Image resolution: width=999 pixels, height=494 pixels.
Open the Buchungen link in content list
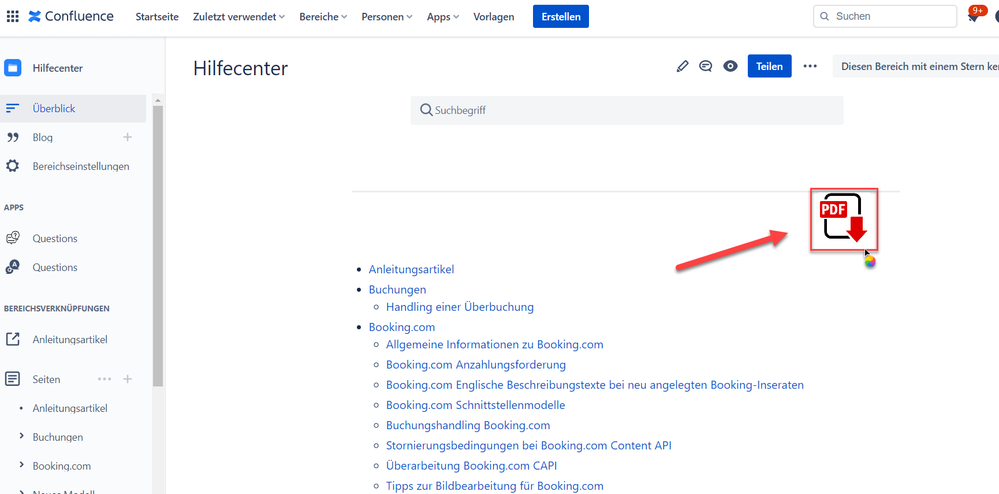(398, 289)
